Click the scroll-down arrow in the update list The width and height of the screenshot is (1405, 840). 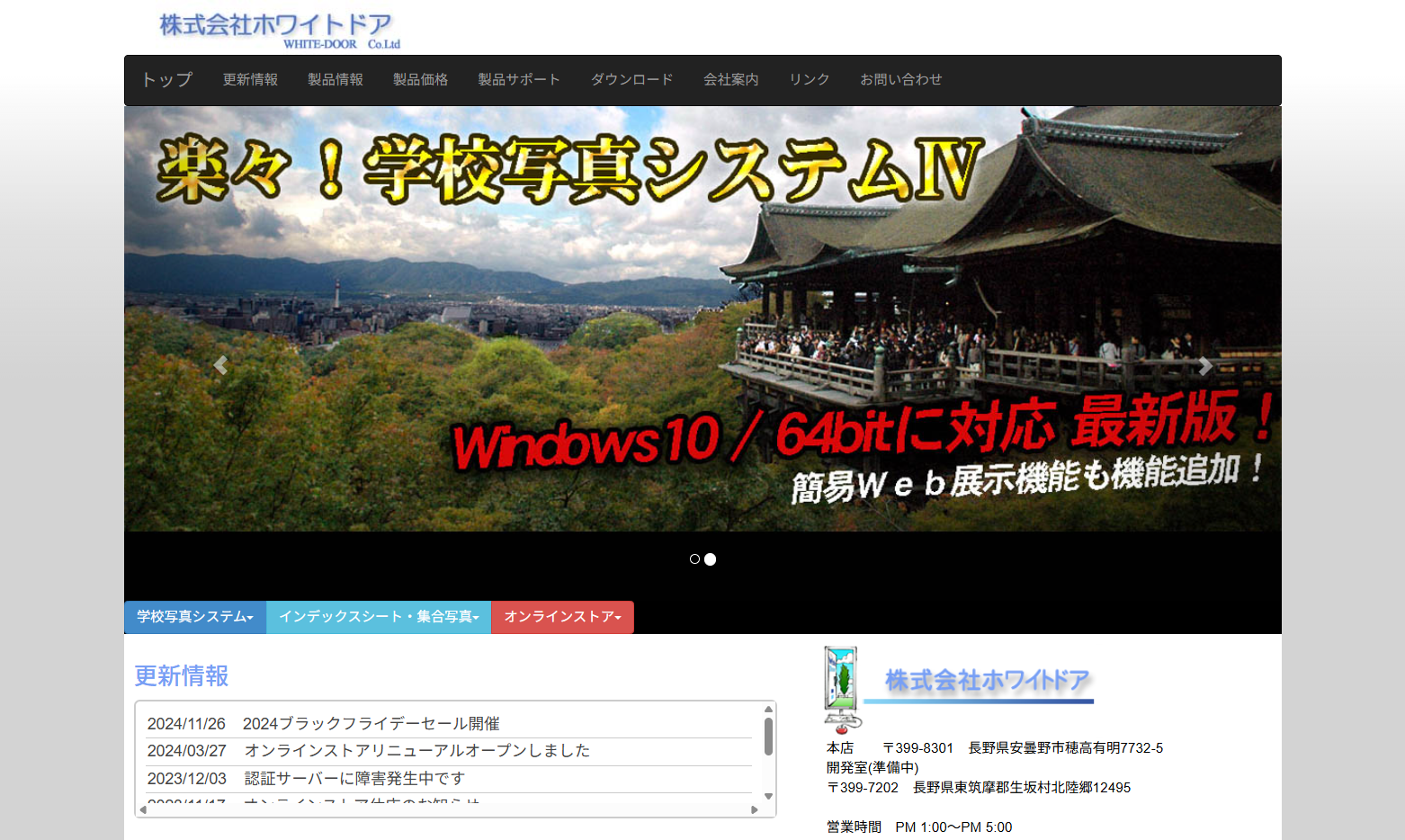click(x=767, y=797)
